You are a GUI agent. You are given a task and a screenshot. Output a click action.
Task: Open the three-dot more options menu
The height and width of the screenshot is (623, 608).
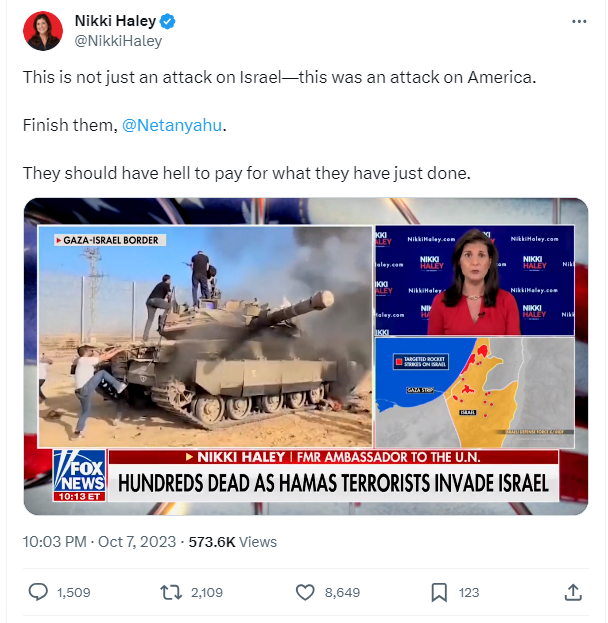pyautogui.click(x=579, y=21)
